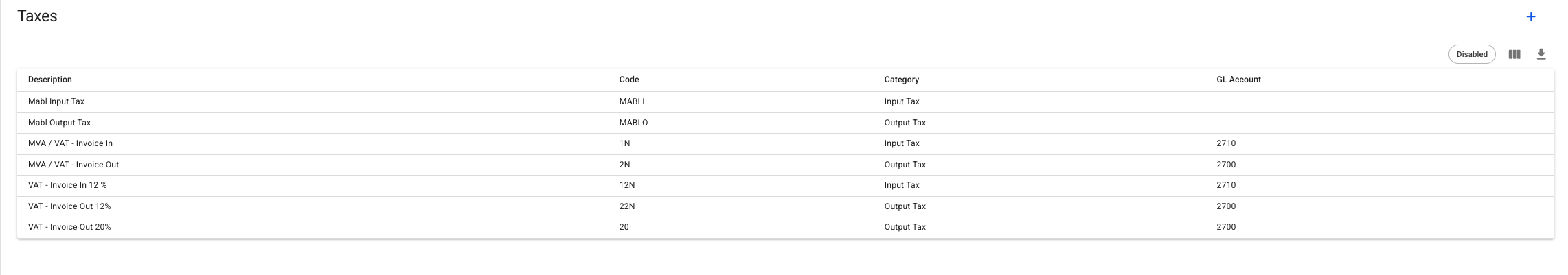Click tax code 22N cell

click(627, 206)
